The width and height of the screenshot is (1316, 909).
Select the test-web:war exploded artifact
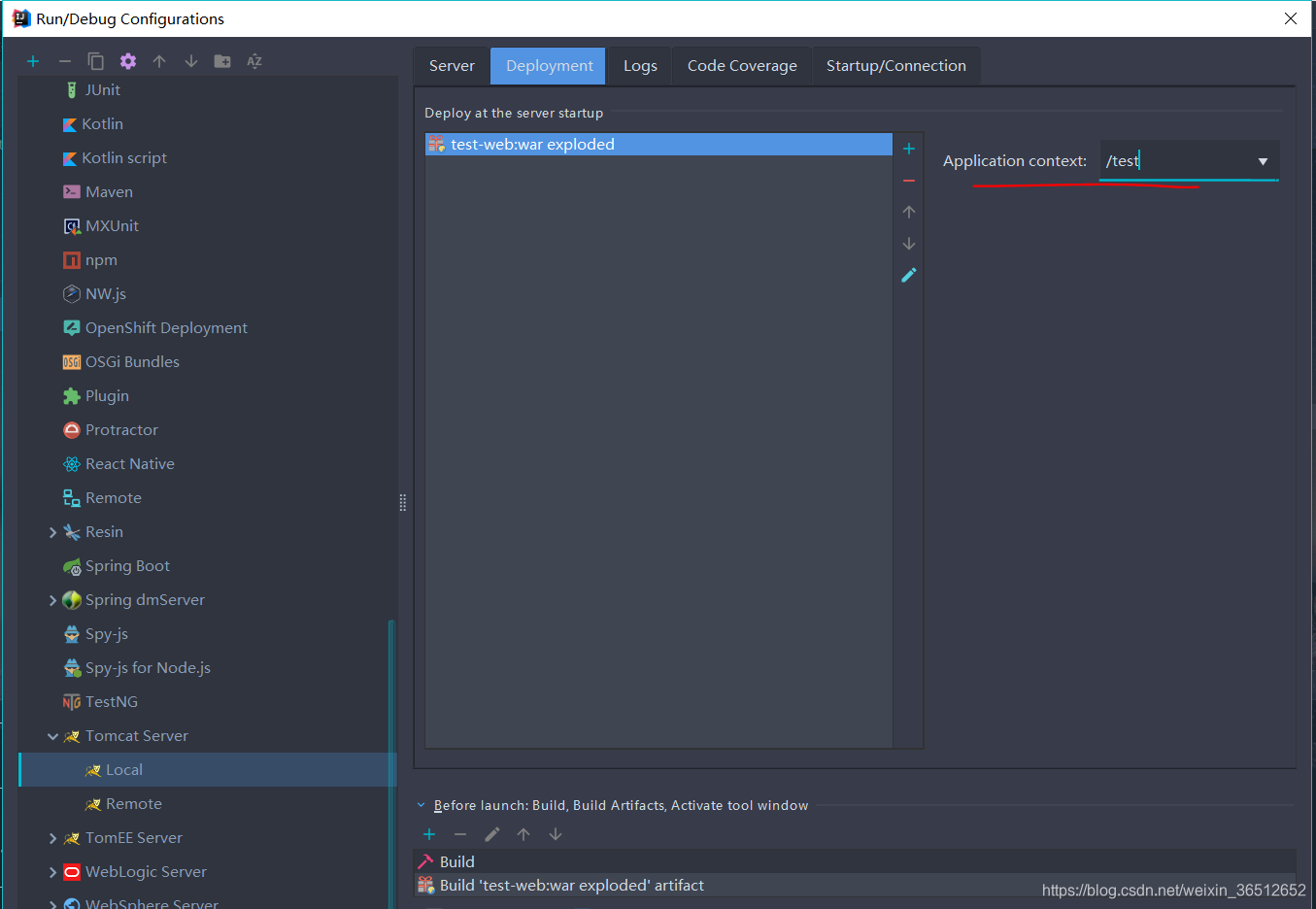click(658, 145)
